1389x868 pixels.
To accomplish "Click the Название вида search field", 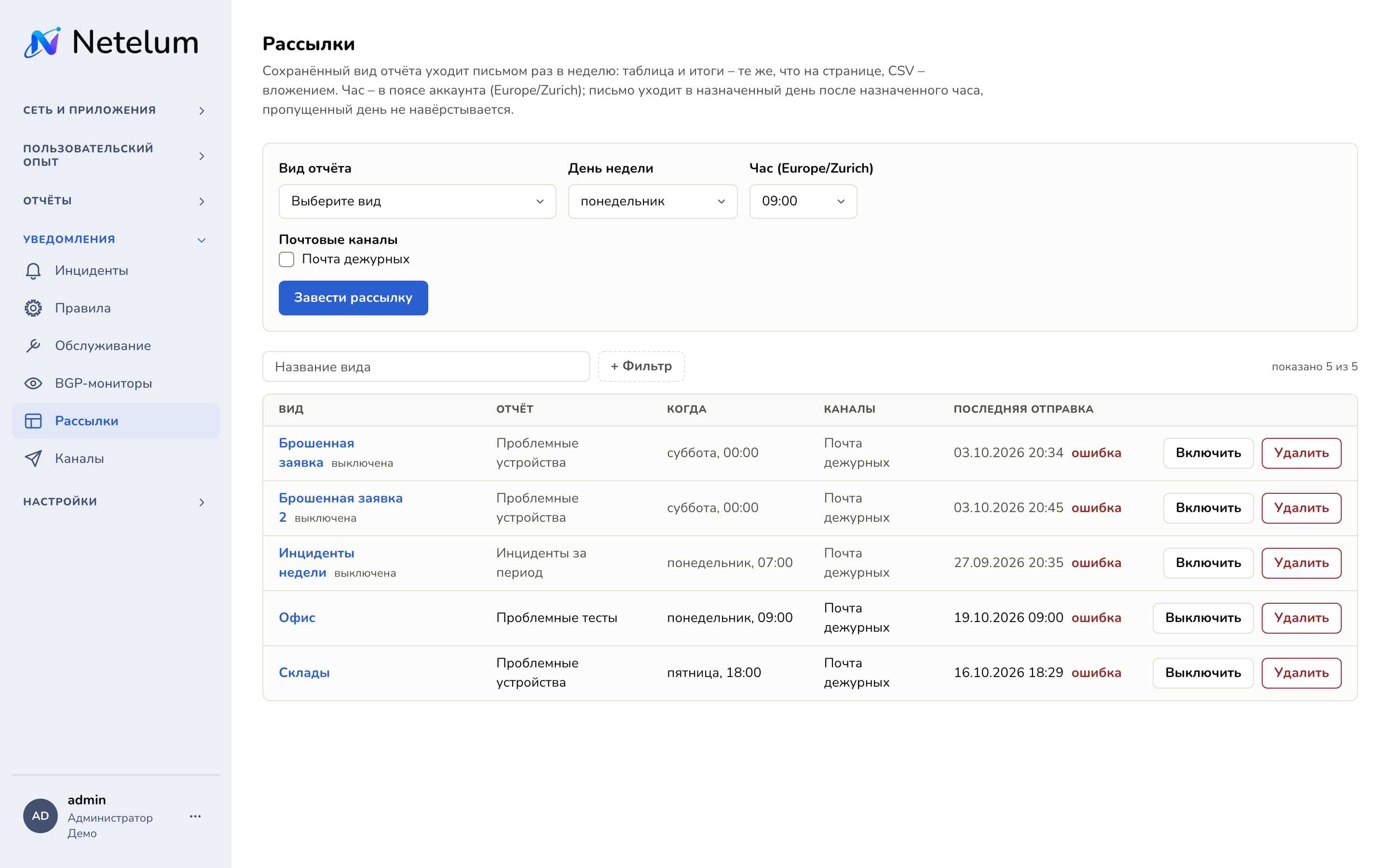I will 426,367.
